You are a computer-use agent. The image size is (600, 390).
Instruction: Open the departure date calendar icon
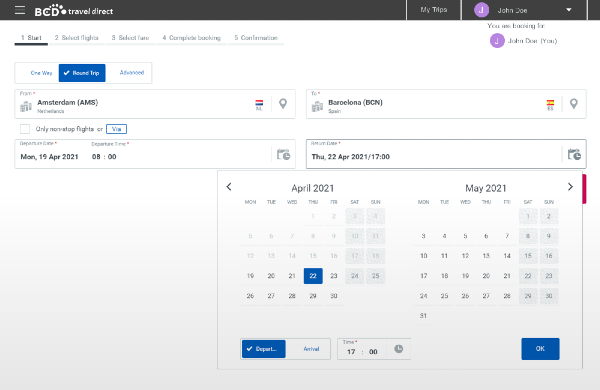[x=284, y=154]
